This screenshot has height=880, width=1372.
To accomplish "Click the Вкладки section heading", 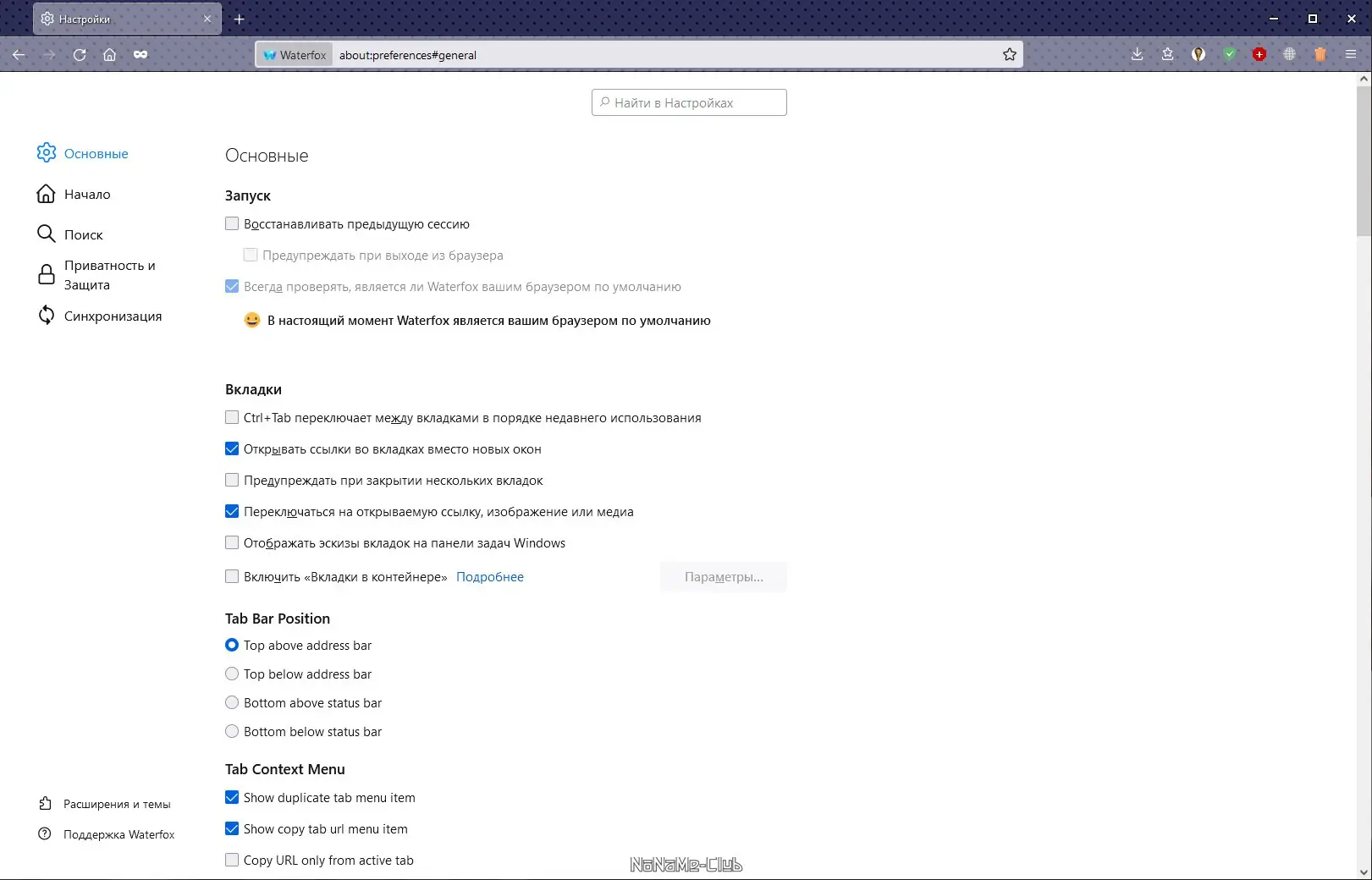I will coord(253,389).
